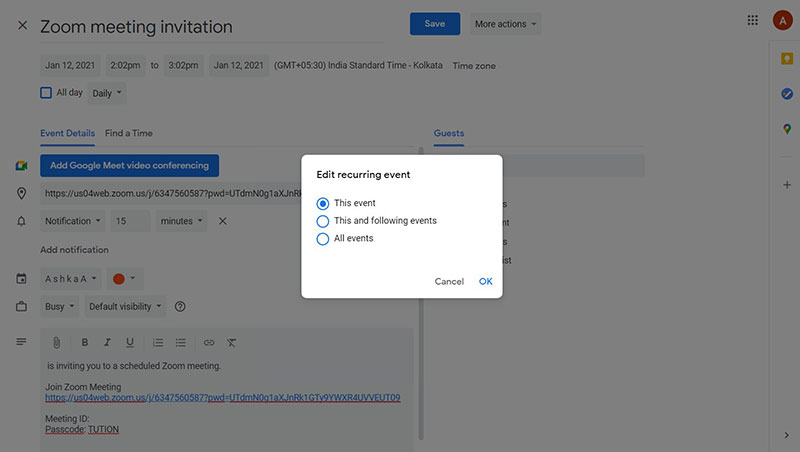The image size is (800, 452).
Task: Click the Zoom meeting invitation title field
Action: [x=212, y=27]
